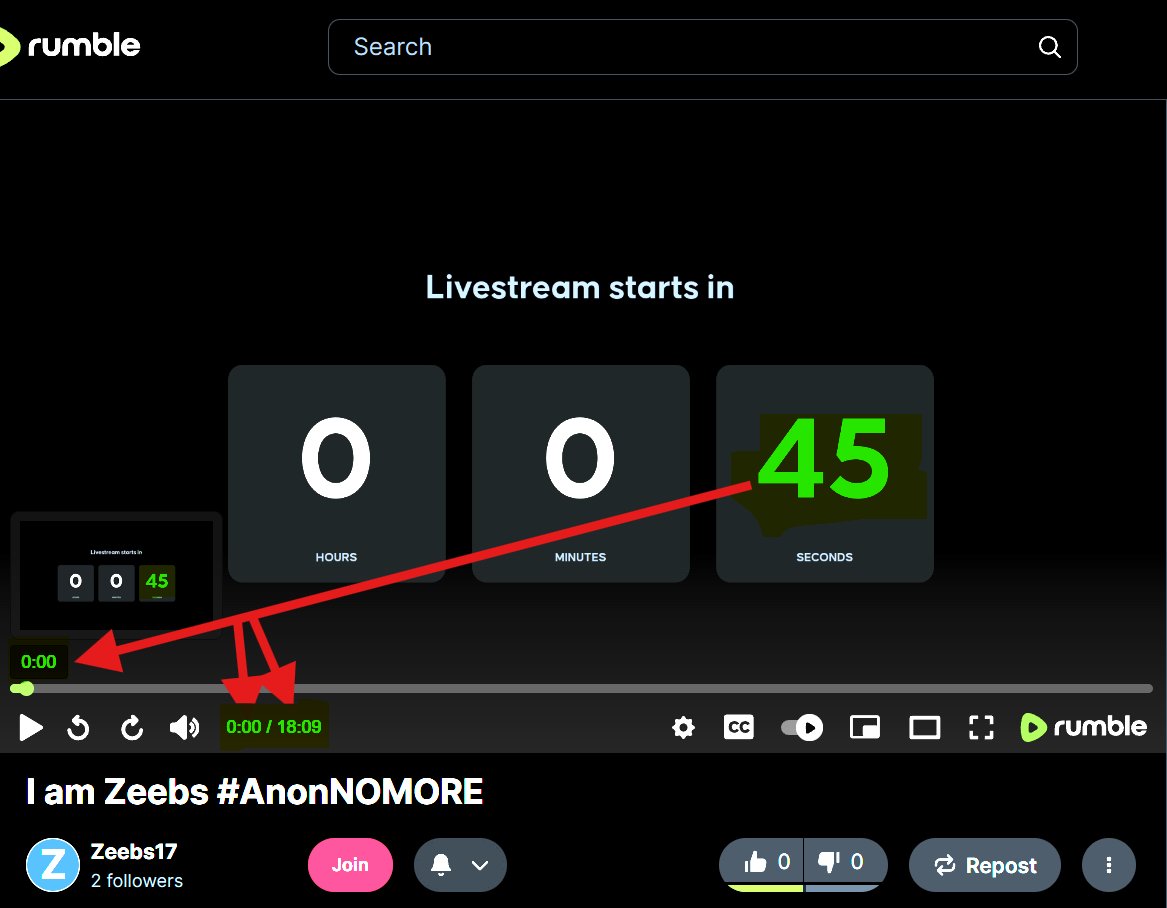The height and width of the screenshot is (908, 1167).
Task: Click the video title I am Zeebs #AnonNOMORE
Action: [x=255, y=791]
